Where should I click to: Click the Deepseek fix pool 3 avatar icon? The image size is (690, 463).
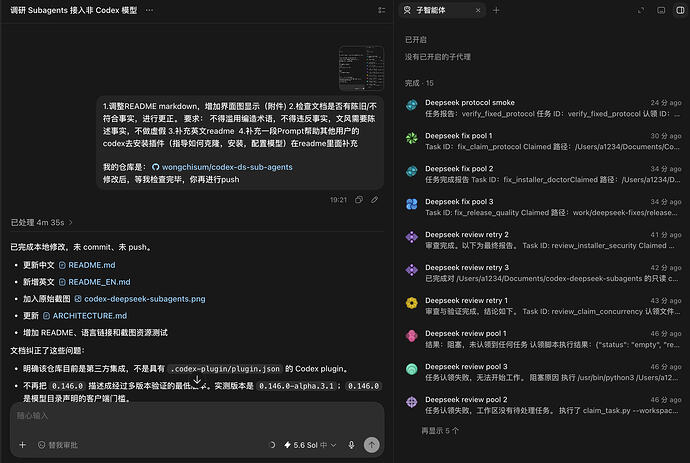pyautogui.click(x=411, y=204)
